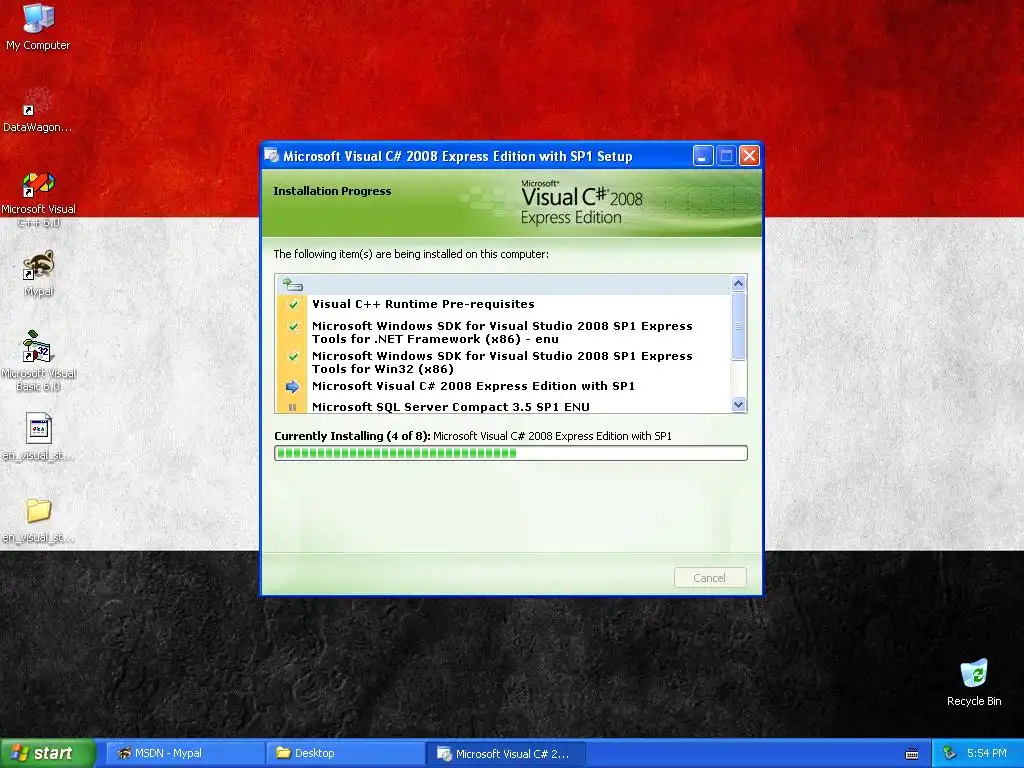Viewport: 1024px width, 768px height.
Task: Switch to MSDN - Mypal taskbar button
Action: coord(185,753)
